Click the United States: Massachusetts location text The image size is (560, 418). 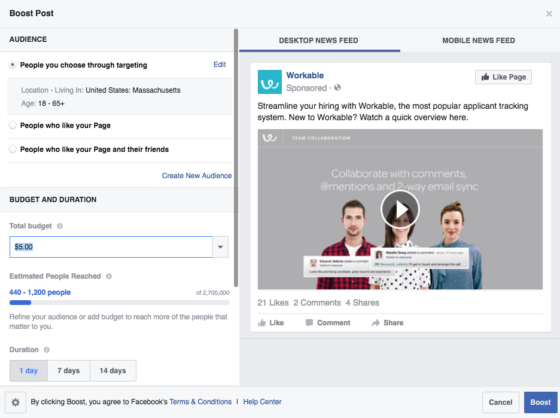coord(133,90)
